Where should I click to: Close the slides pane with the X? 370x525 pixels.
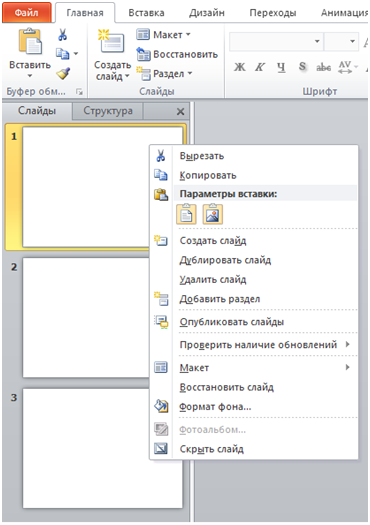point(180,111)
